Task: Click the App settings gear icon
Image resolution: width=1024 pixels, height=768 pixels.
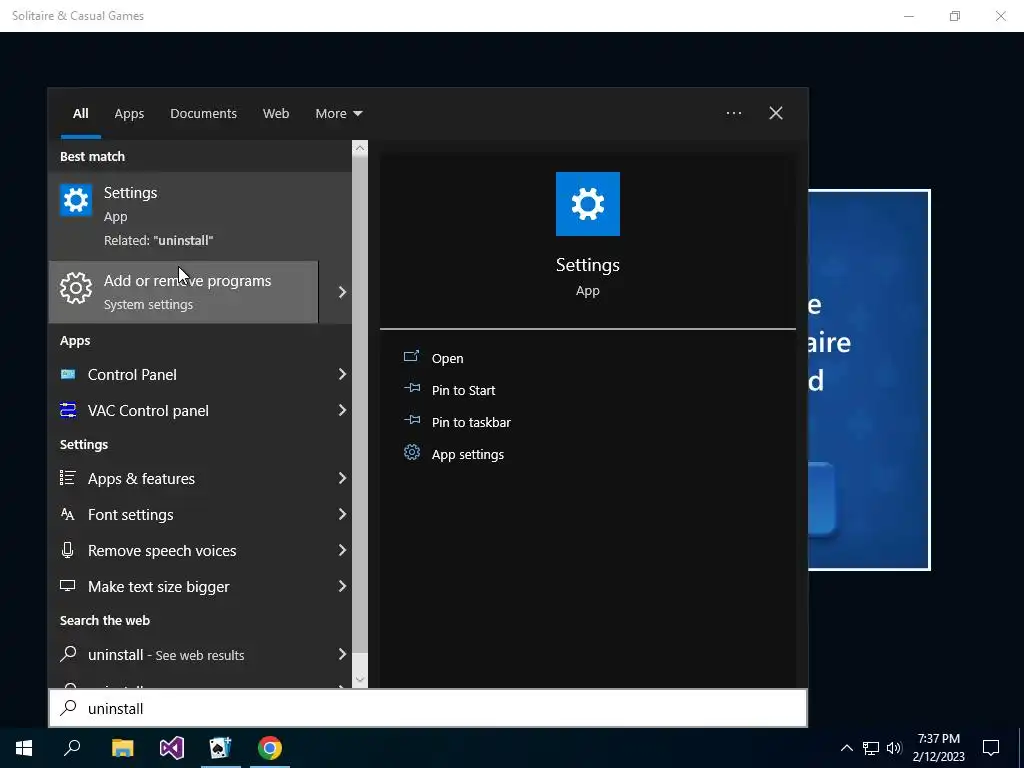Action: pos(411,452)
